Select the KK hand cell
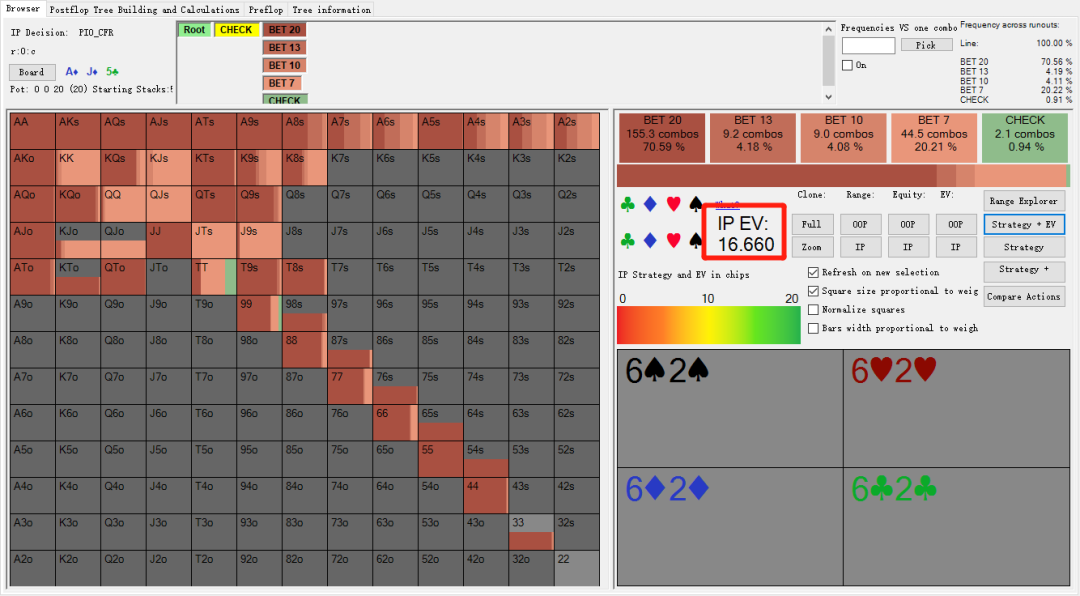1080x596 pixels. click(x=78, y=168)
